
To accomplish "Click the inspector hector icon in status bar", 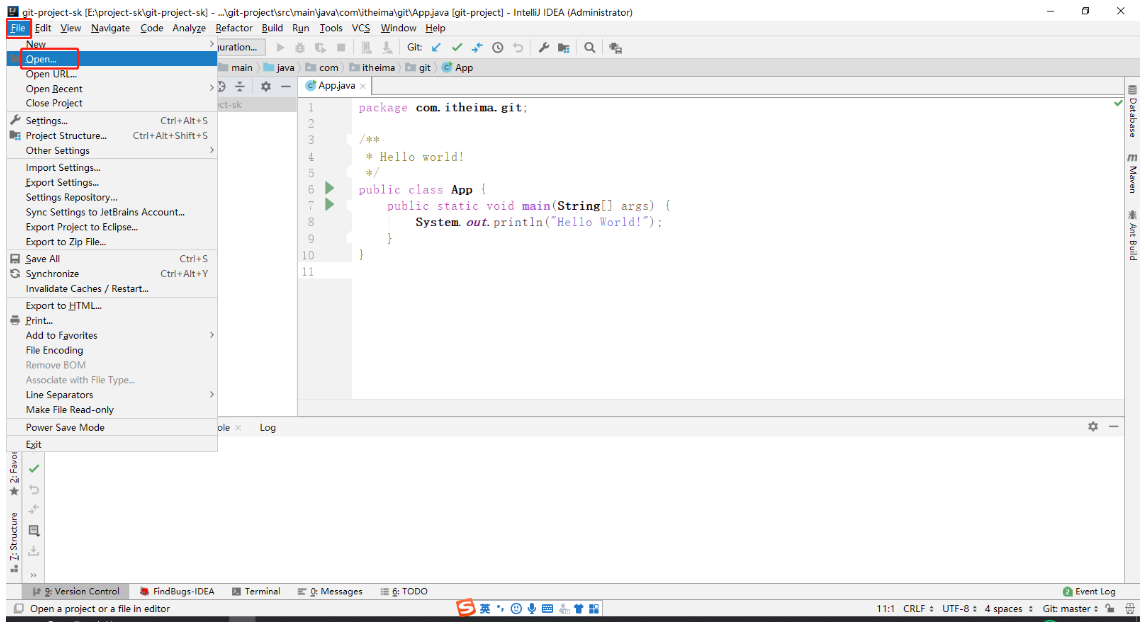I will tap(1130, 608).
